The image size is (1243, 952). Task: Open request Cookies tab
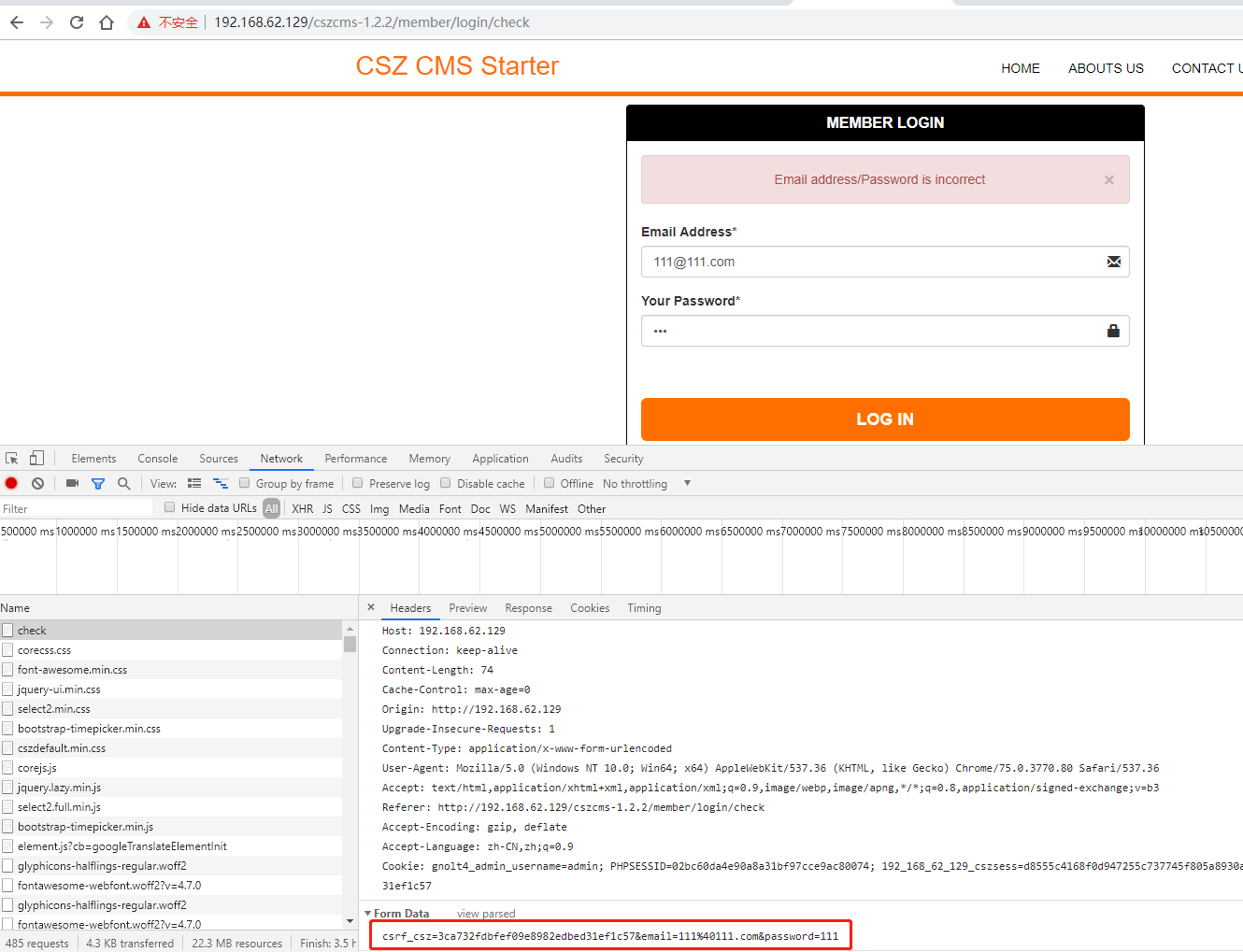[590, 608]
